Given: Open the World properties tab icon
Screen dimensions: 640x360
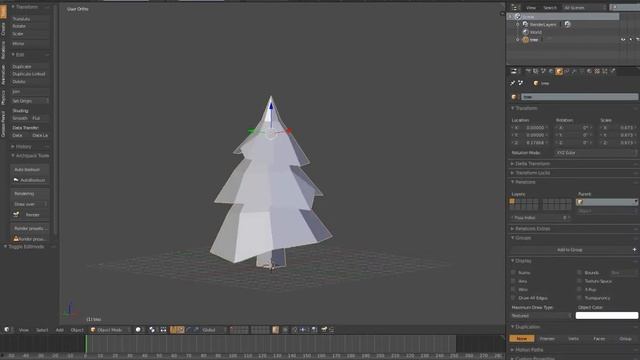Looking at the screenshot, I should click(x=551, y=71).
